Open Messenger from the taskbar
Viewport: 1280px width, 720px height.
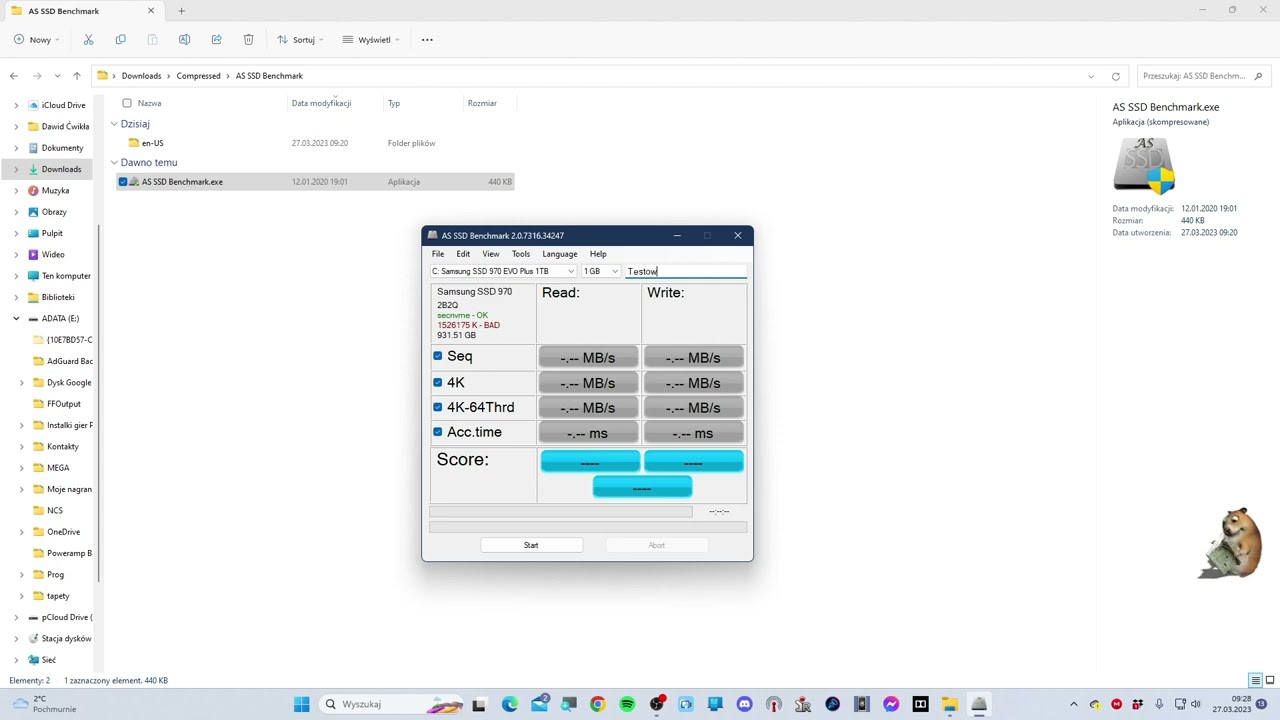[891, 704]
